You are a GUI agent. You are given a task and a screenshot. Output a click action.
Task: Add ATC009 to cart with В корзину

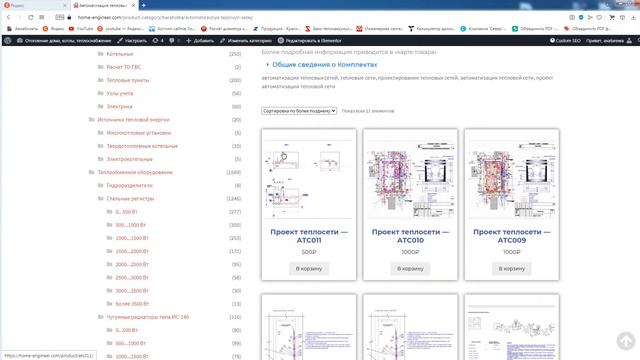pos(512,269)
